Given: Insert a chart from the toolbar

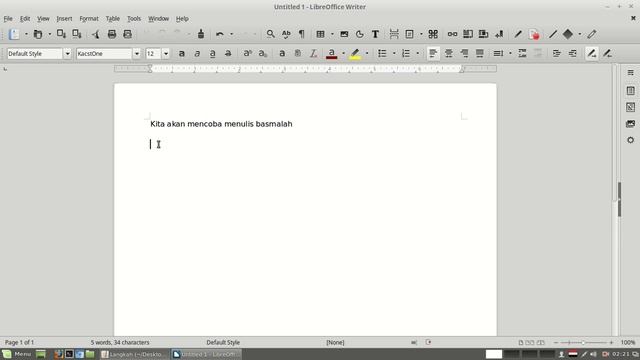Looking at the screenshot, I should [360, 34].
